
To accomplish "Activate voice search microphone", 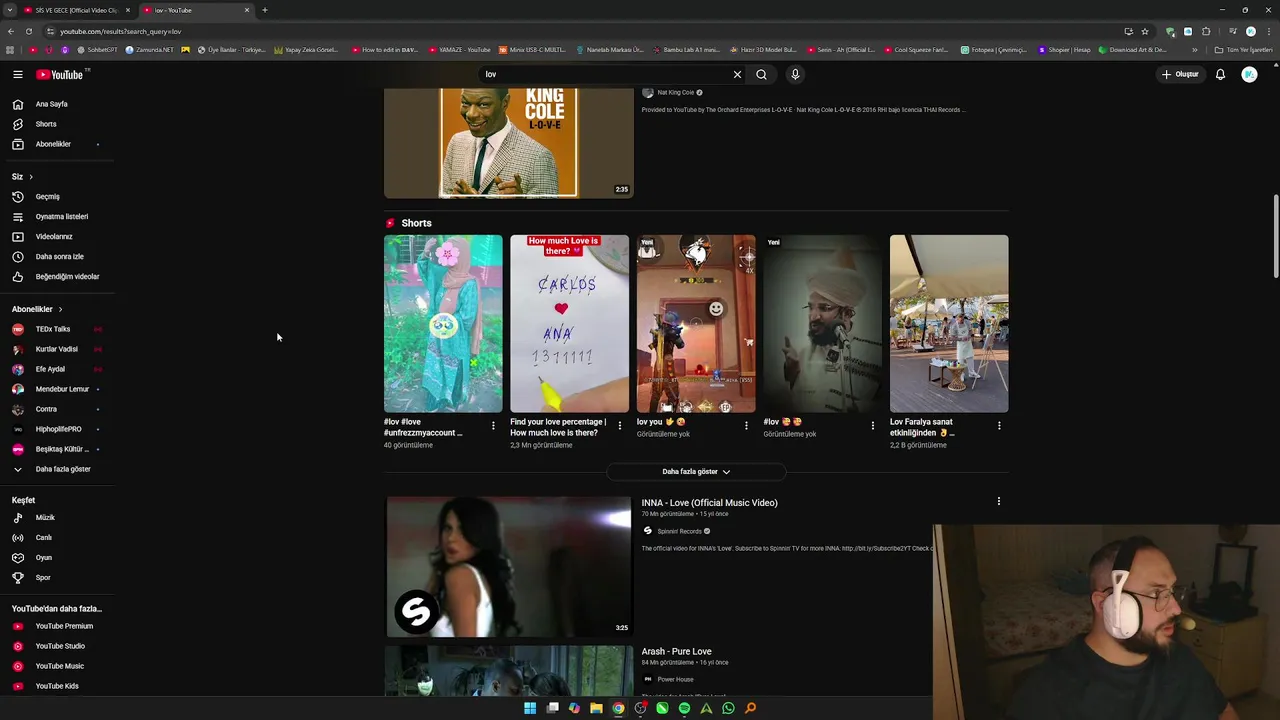I will tap(795, 74).
